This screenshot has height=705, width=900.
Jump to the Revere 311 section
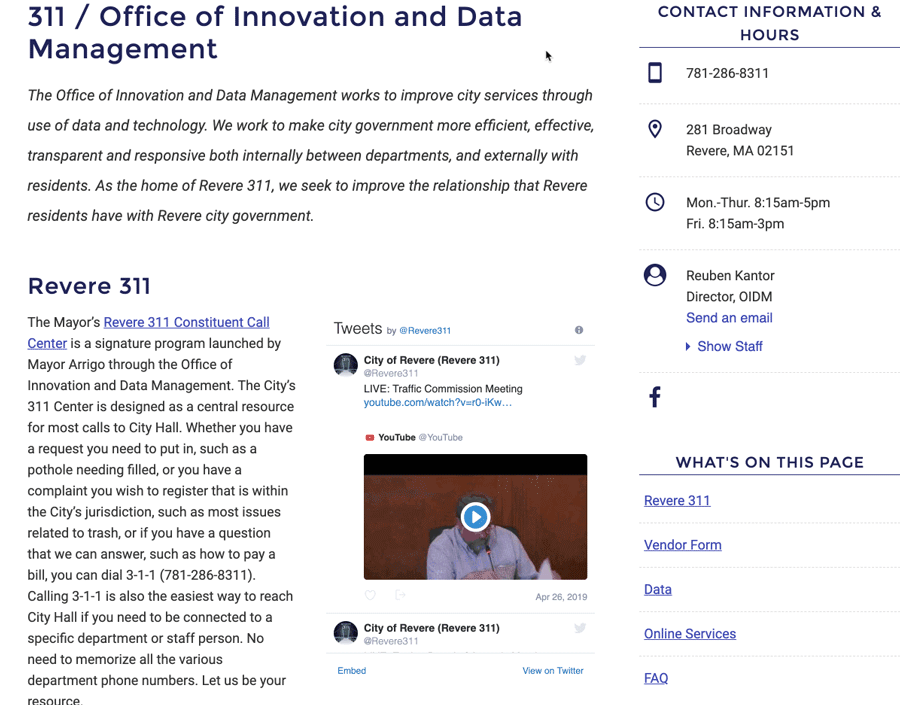tap(677, 501)
